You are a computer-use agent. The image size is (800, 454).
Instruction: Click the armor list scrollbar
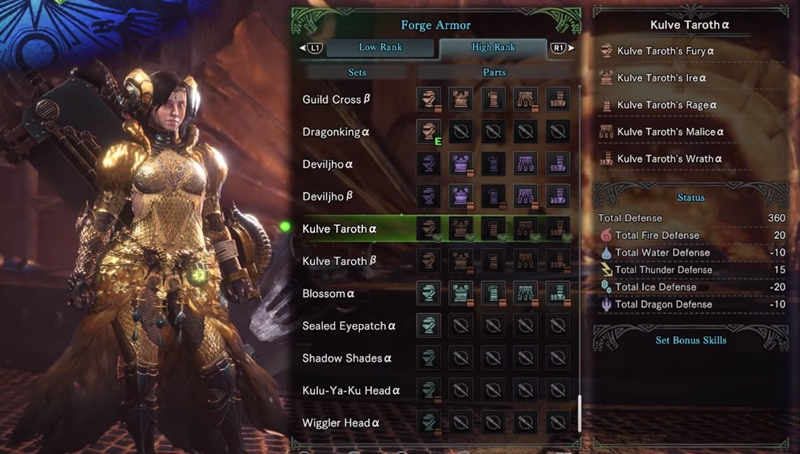coord(579,413)
